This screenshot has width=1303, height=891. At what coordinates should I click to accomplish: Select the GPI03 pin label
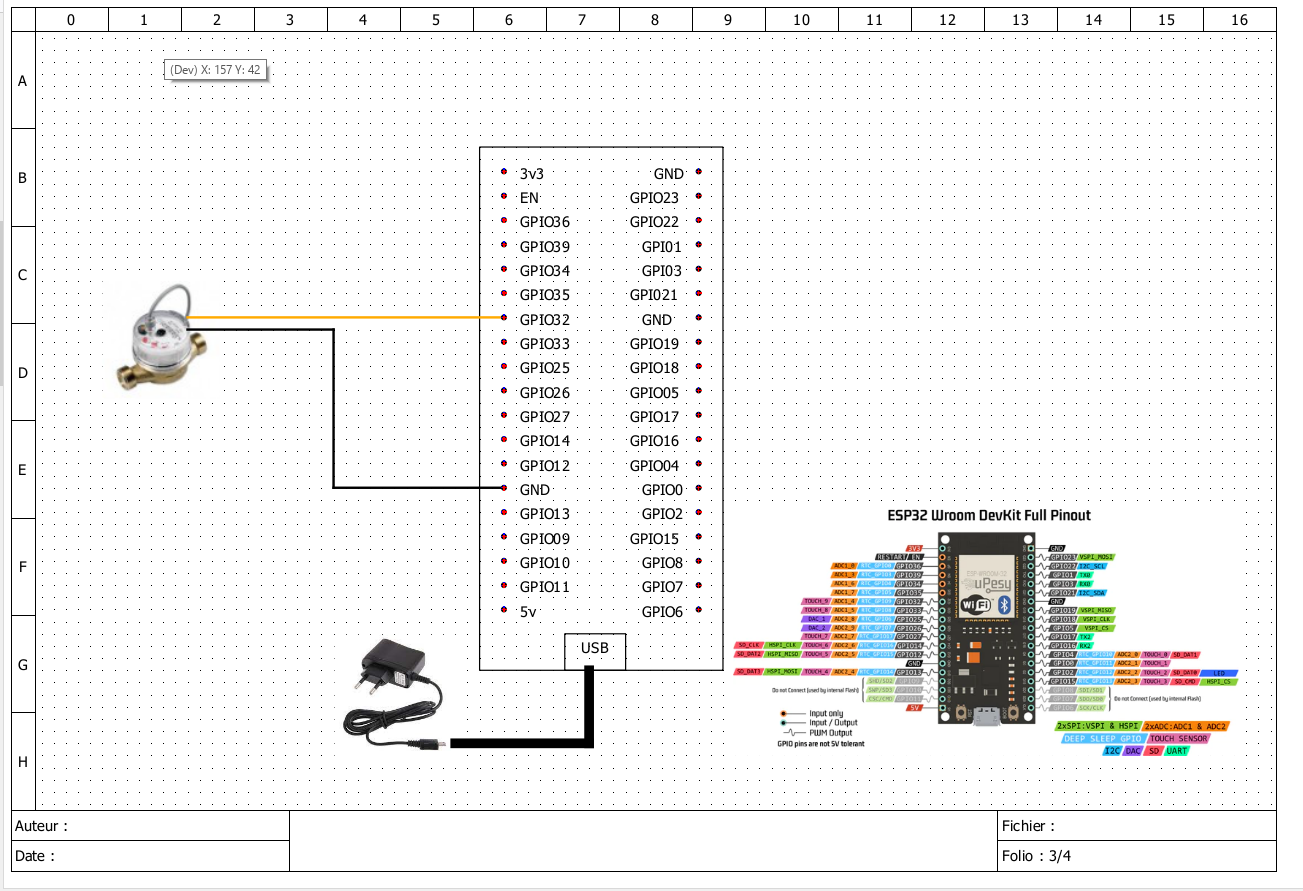click(x=661, y=271)
